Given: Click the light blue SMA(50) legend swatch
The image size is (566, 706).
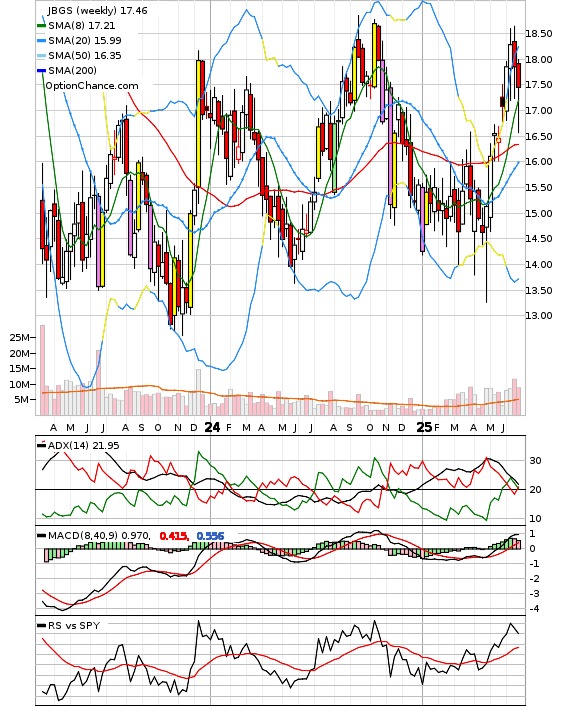Looking at the screenshot, I should [x=41, y=56].
